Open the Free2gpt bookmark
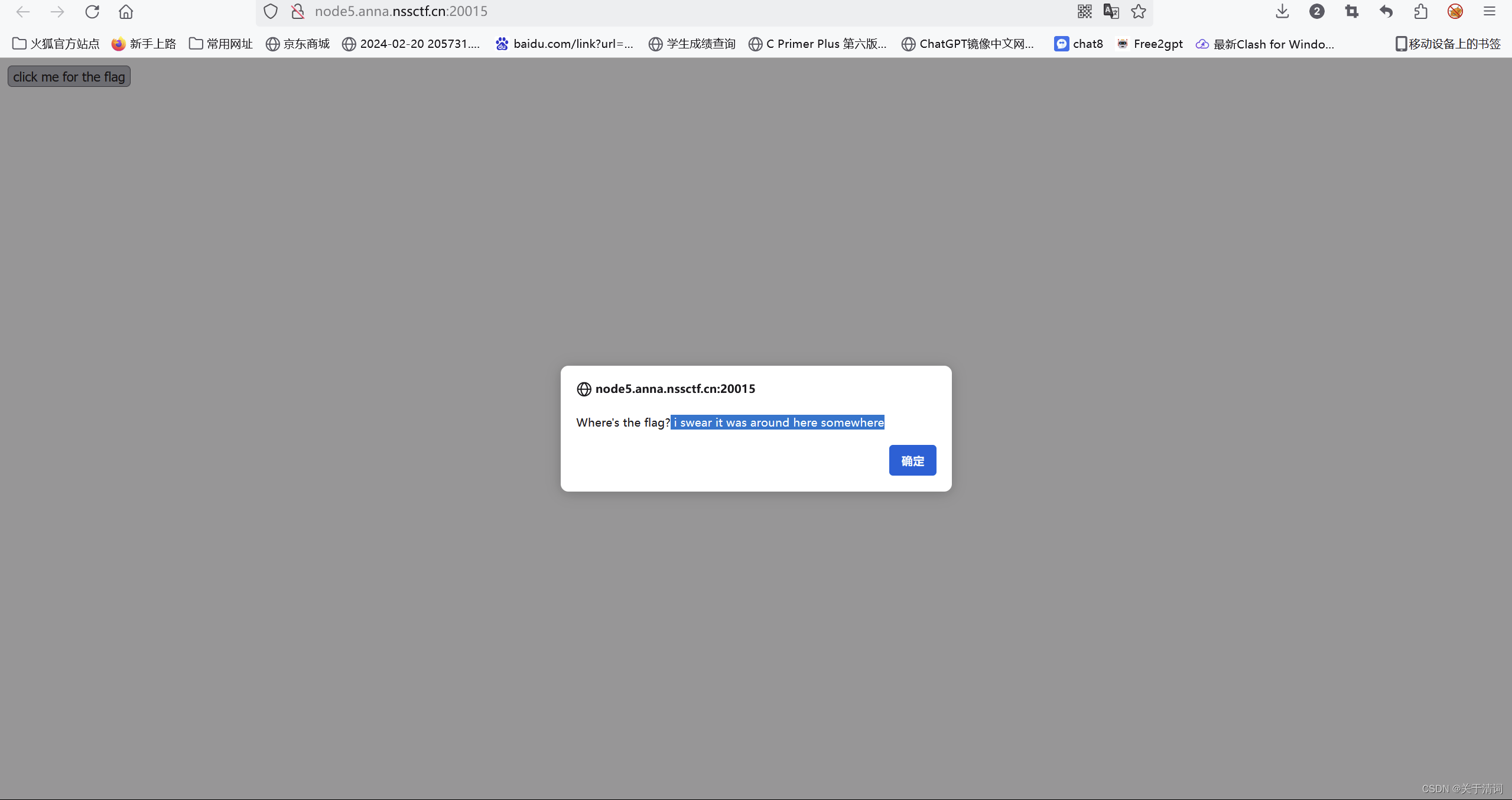 (x=1150, y=44)
